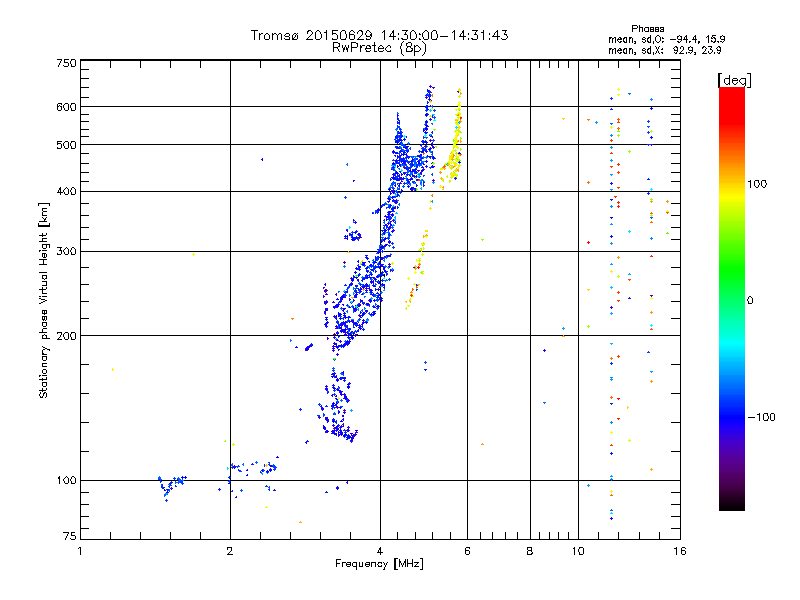Screen dimensions: 800x600
Task: Click the '2' x-axis tick label
Action: 230,551
